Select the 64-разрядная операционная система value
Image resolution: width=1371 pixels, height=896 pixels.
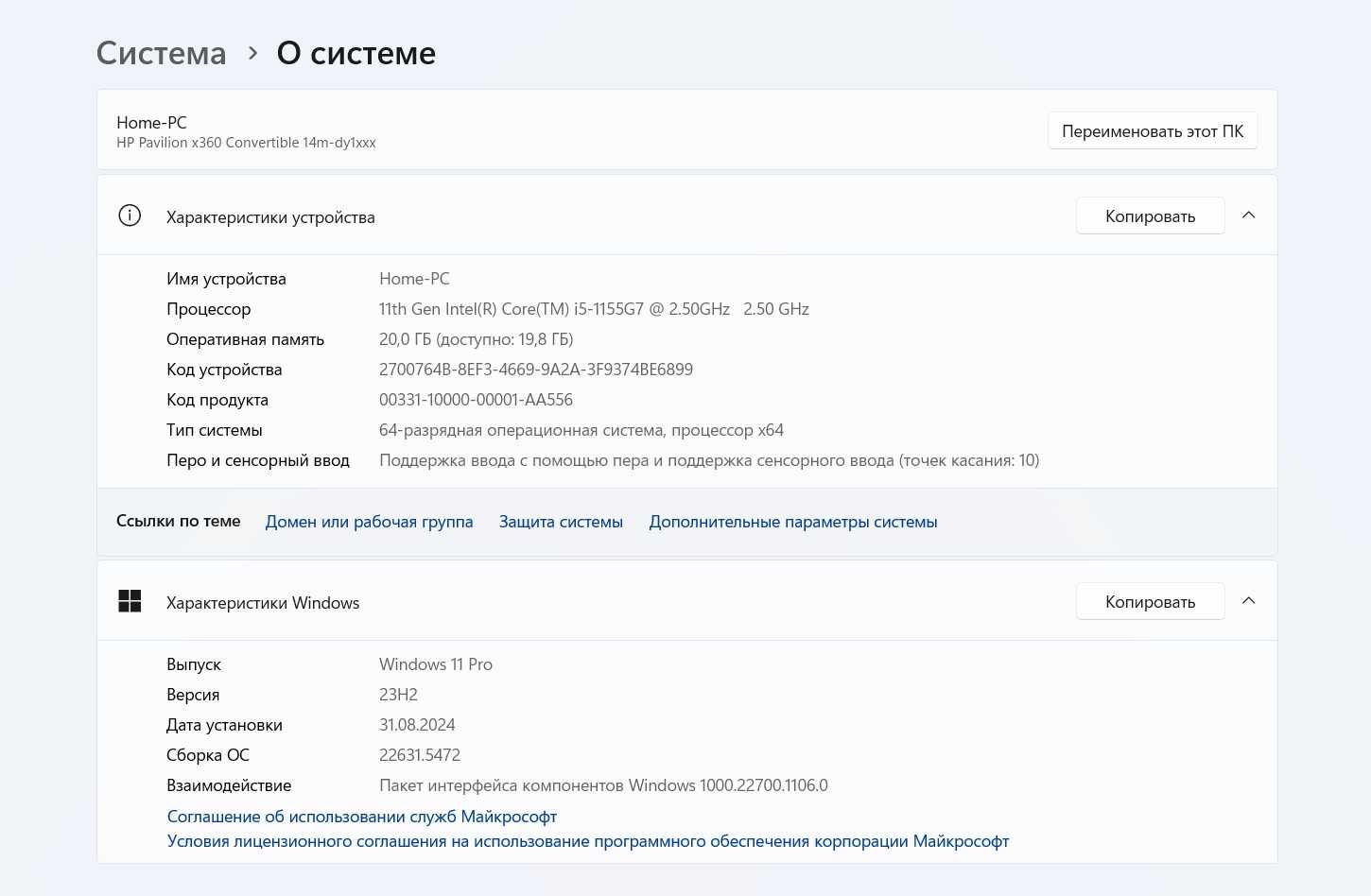click(581, 430)
